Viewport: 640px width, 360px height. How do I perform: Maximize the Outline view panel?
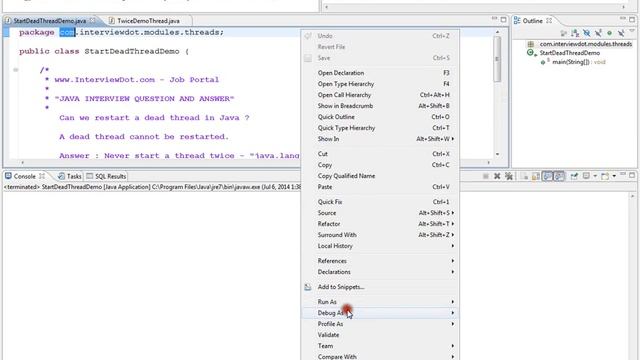(x=632, y=20)
